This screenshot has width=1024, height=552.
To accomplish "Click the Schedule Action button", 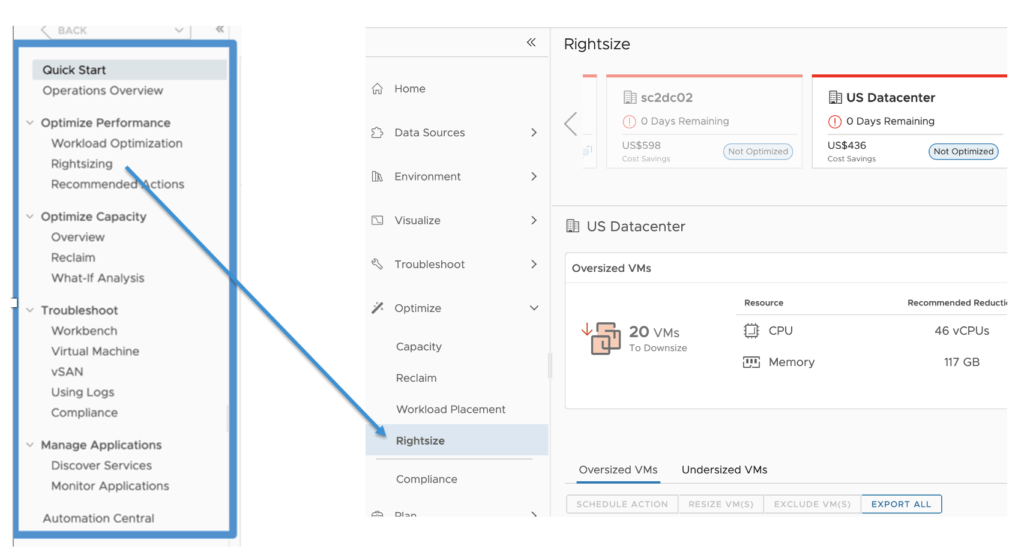I will click(x=621, y=505).
